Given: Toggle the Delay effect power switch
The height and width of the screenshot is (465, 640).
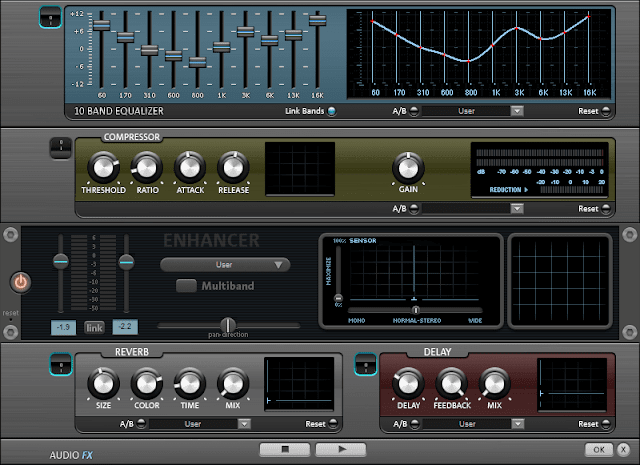Looking at the screenshot, I should 365,364.
